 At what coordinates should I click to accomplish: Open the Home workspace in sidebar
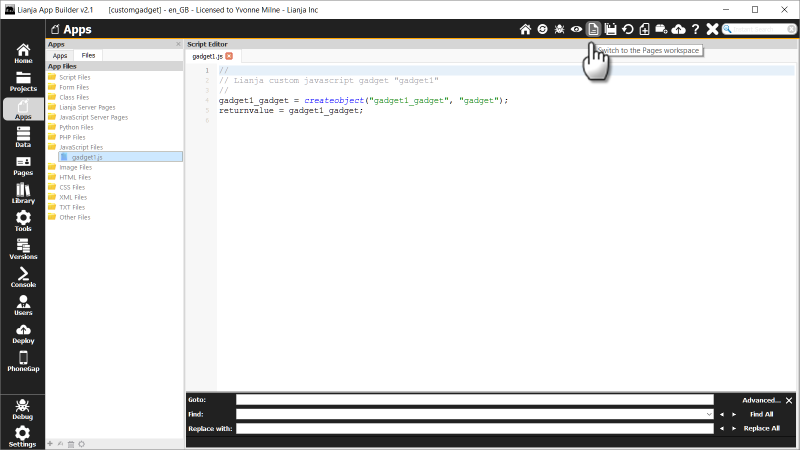[23, 54]
